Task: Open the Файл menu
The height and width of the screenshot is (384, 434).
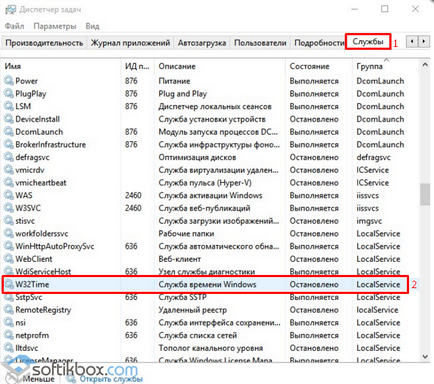Action: coord(14,26)
